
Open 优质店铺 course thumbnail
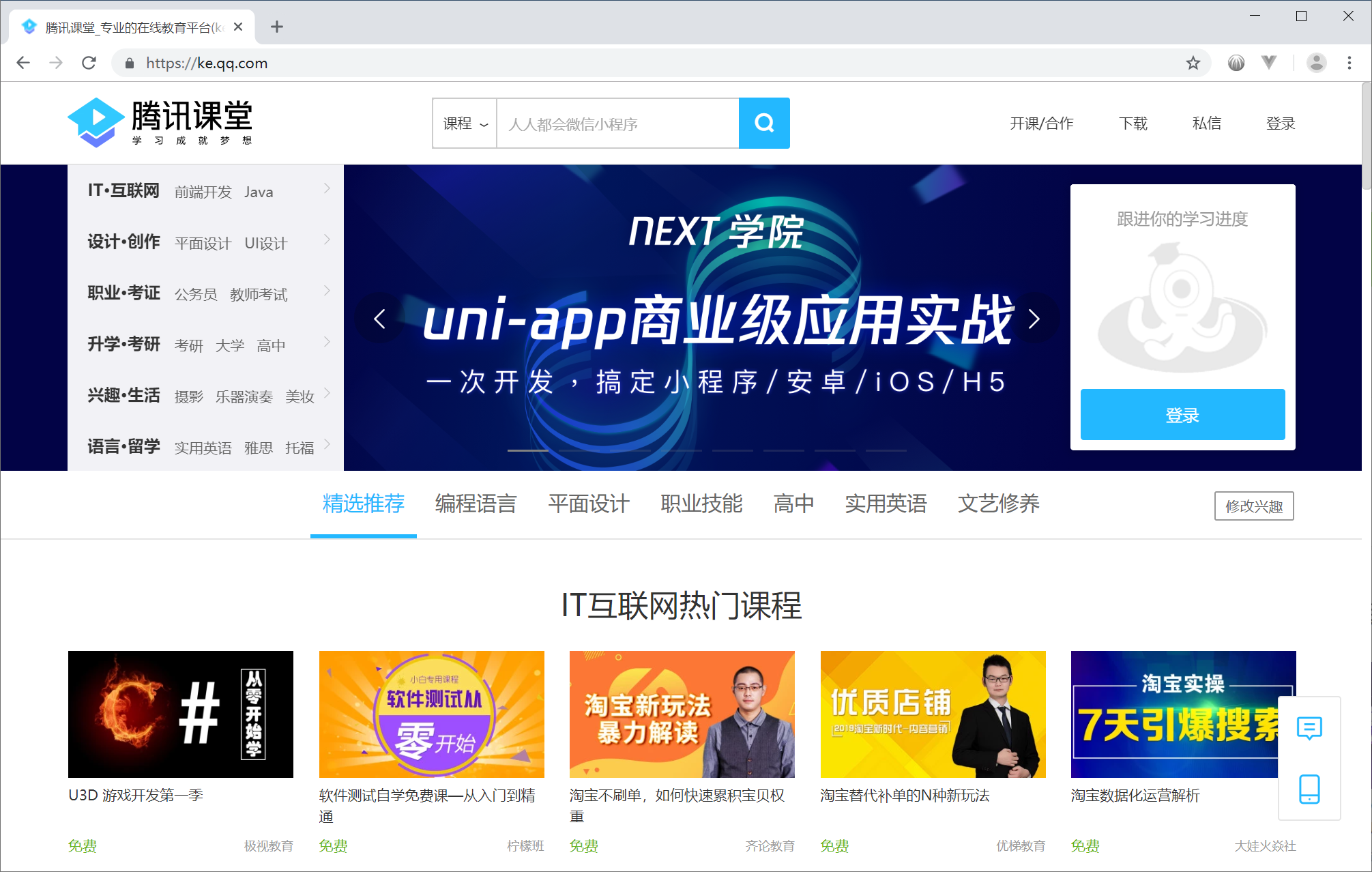pos(933,714)
